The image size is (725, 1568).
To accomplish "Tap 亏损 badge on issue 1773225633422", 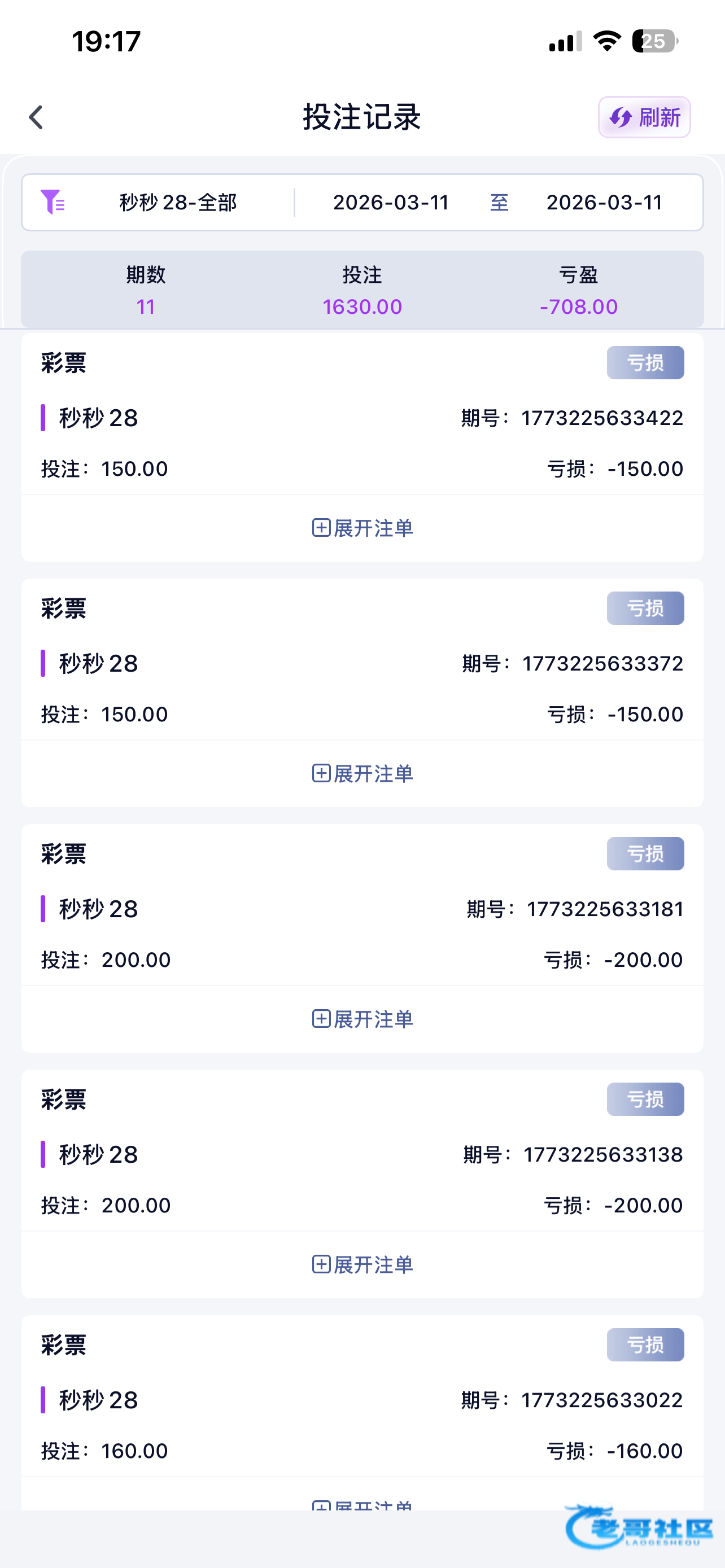I will pos(645,363).
